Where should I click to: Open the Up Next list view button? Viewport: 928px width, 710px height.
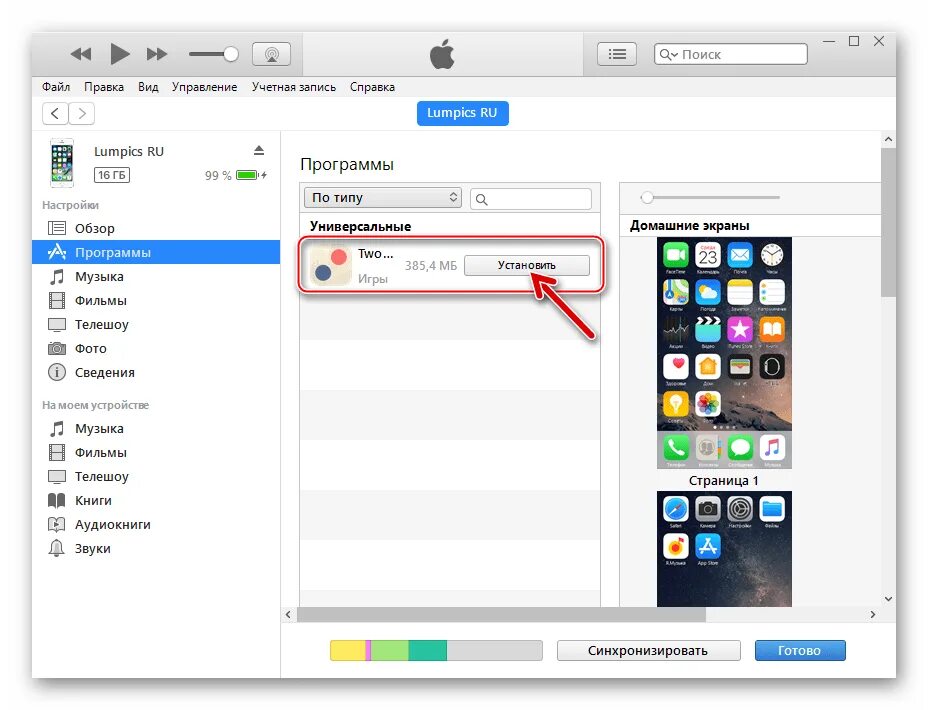(617, 54)
